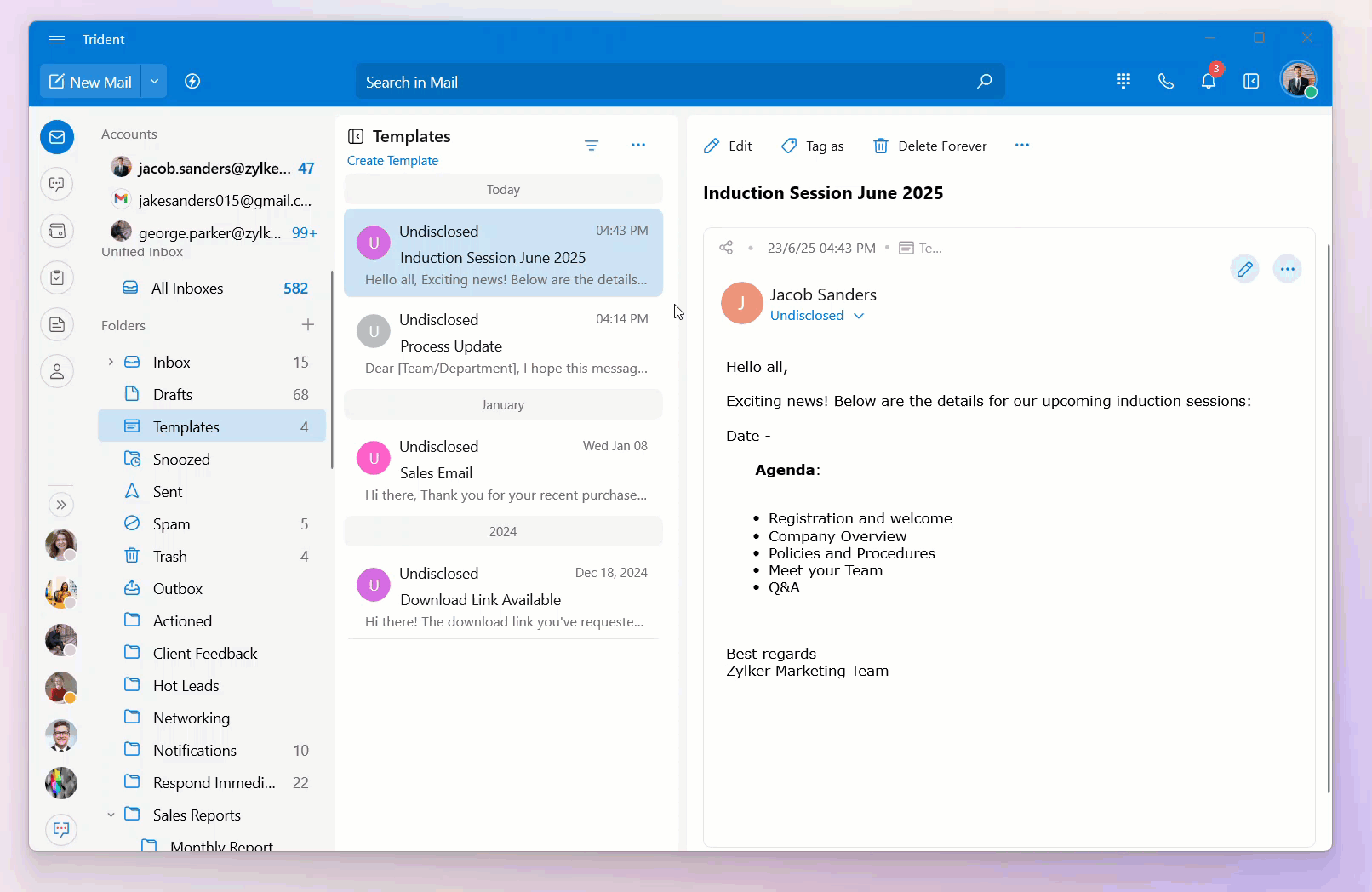Open the phone calls icon
The image size is (1372, 892).
(x=1166, y=81)
